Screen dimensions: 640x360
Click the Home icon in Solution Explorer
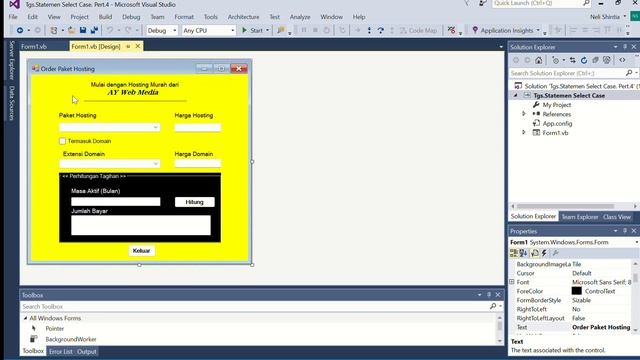(539, 60)
